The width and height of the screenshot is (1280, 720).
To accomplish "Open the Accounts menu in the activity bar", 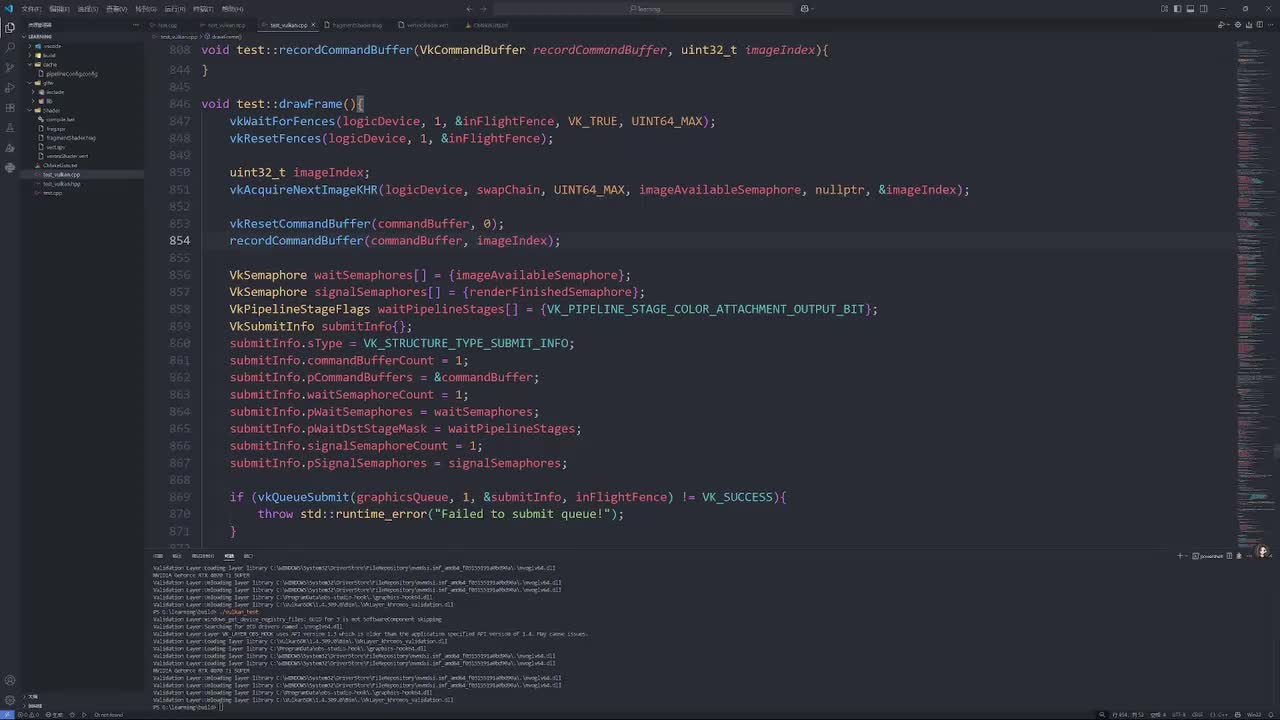I will (10, 681).
